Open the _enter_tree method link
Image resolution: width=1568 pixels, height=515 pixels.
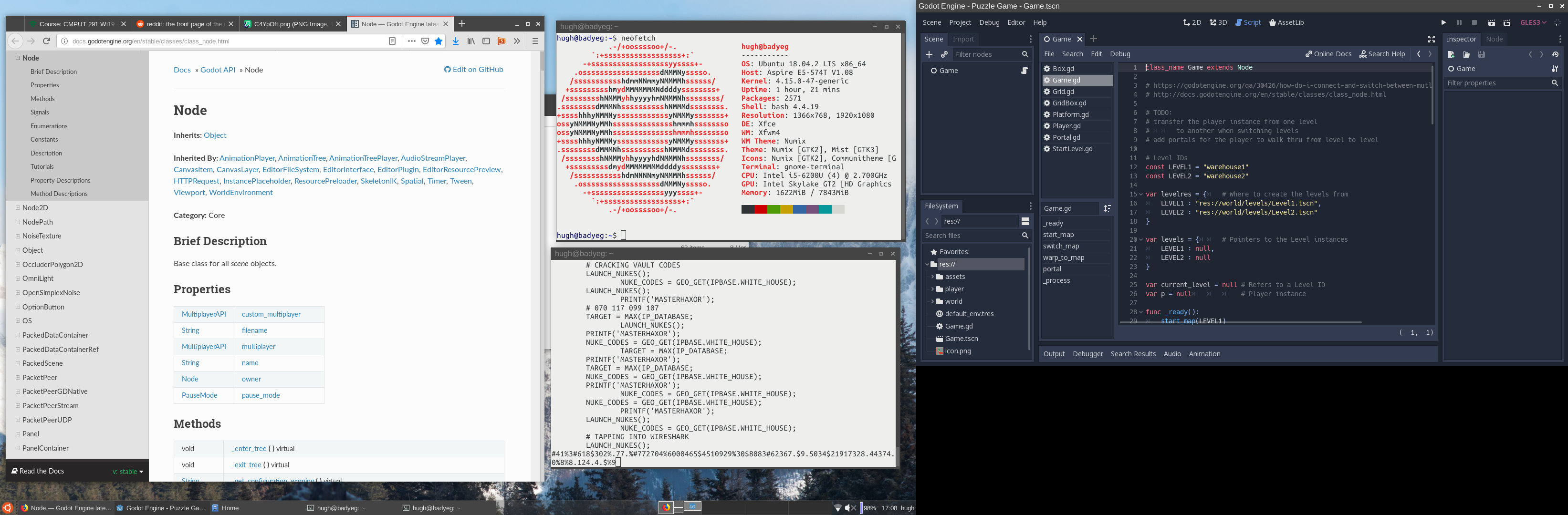(x=249, y=449)
